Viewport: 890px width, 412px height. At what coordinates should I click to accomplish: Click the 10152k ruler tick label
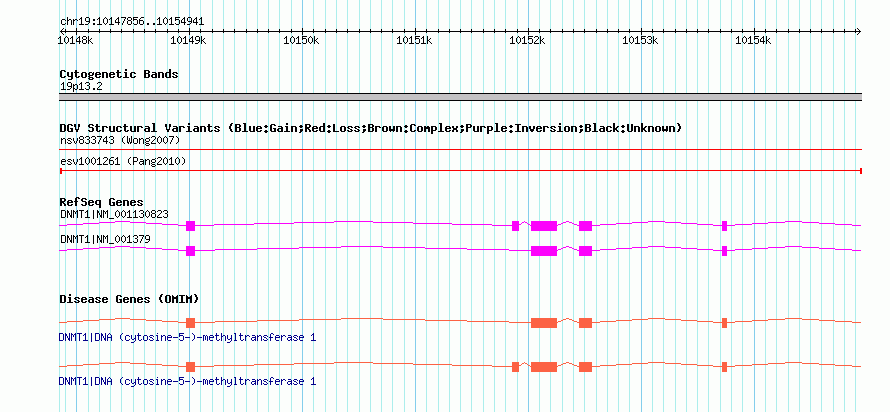pyautogui.click(x=527, y=40)
